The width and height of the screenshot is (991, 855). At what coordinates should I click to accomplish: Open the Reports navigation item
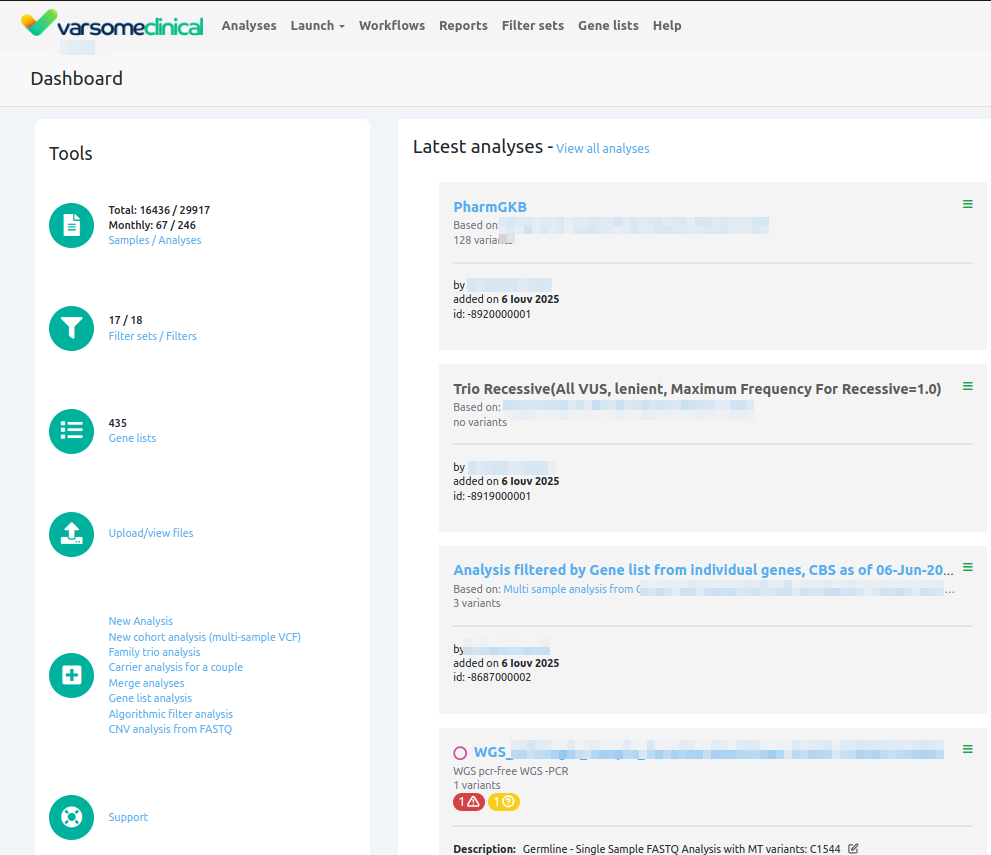coord(463,26)
